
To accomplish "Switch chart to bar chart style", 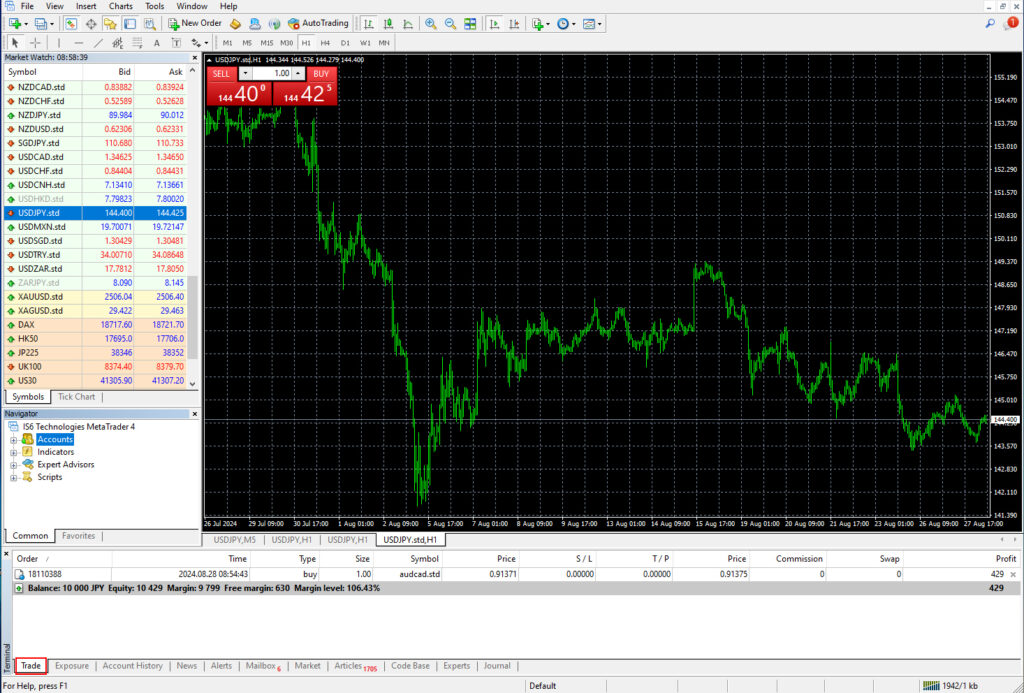I will pos(369,24).
